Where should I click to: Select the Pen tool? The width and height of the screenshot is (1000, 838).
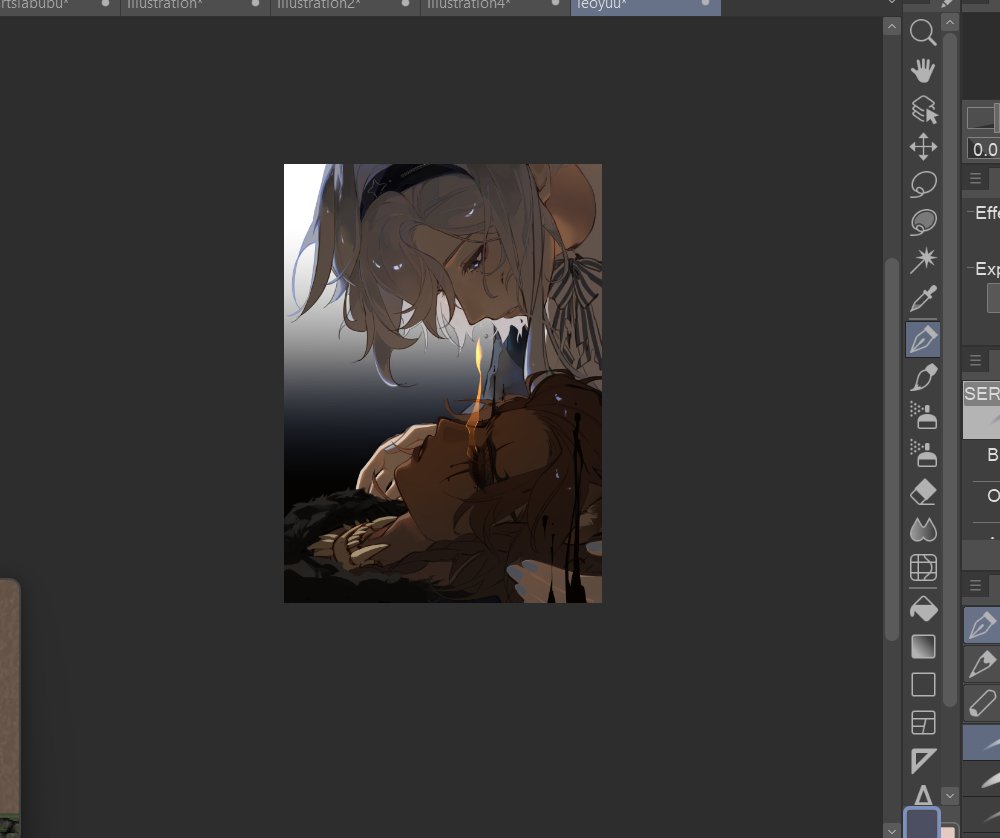[x=923, y=339]
